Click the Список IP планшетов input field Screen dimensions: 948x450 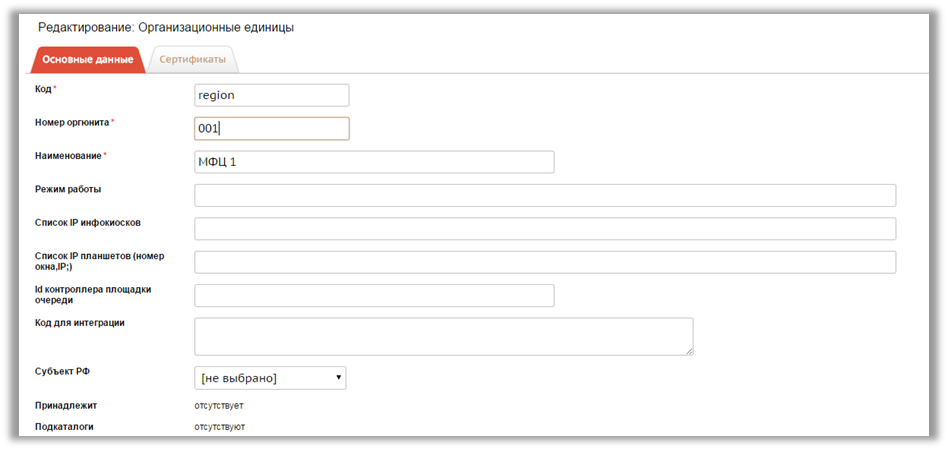545,262
